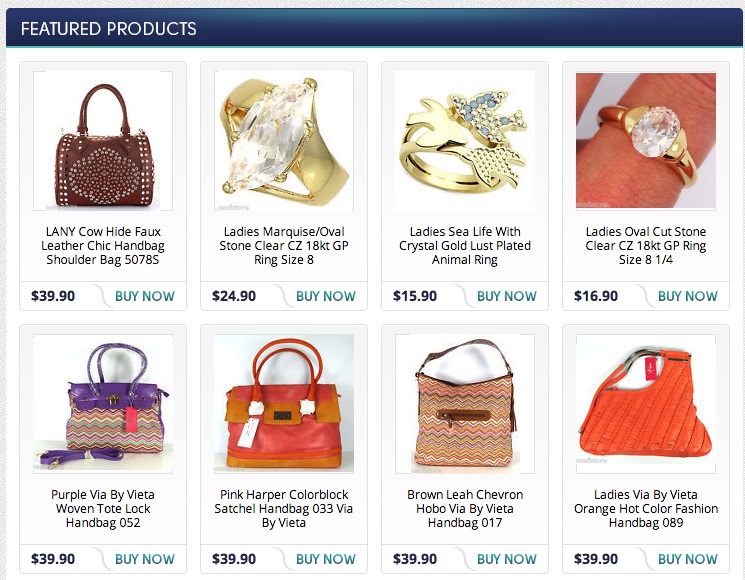This screenshot has height=580, width=745.
Task: Open the Ladies Sea Life ring title link
Action: pyautogui.click(x=465, y=246)
